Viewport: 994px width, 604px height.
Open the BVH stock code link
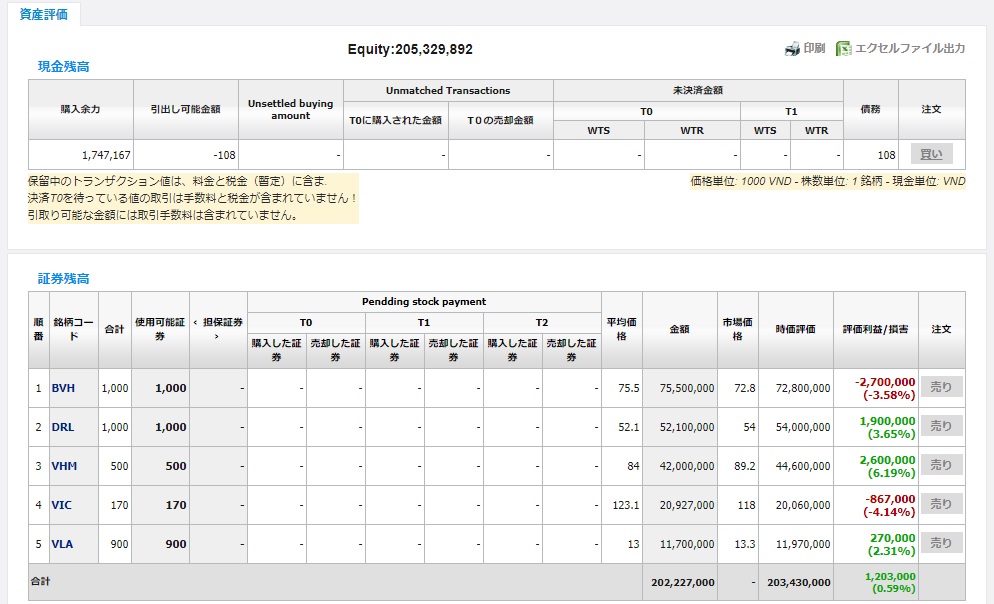pos(63,388)
